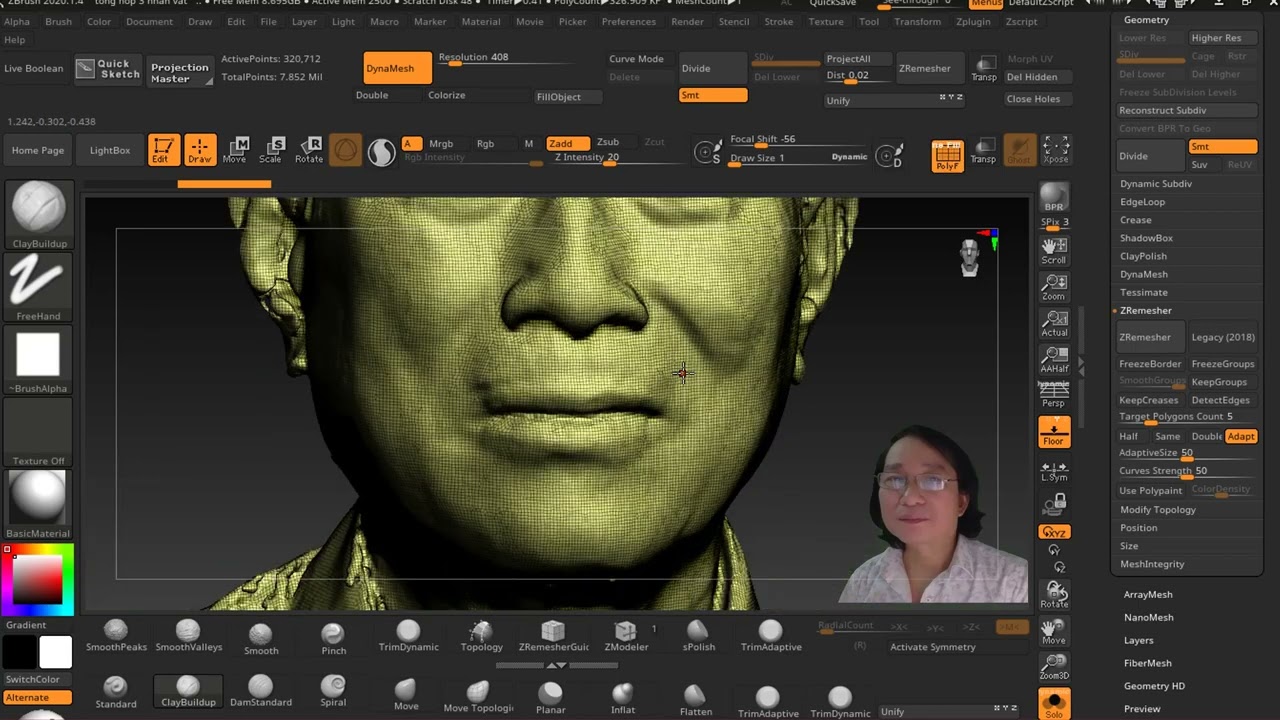Pick a color in the color picker square
The image size is (1280, 720).
pos(37,579)
